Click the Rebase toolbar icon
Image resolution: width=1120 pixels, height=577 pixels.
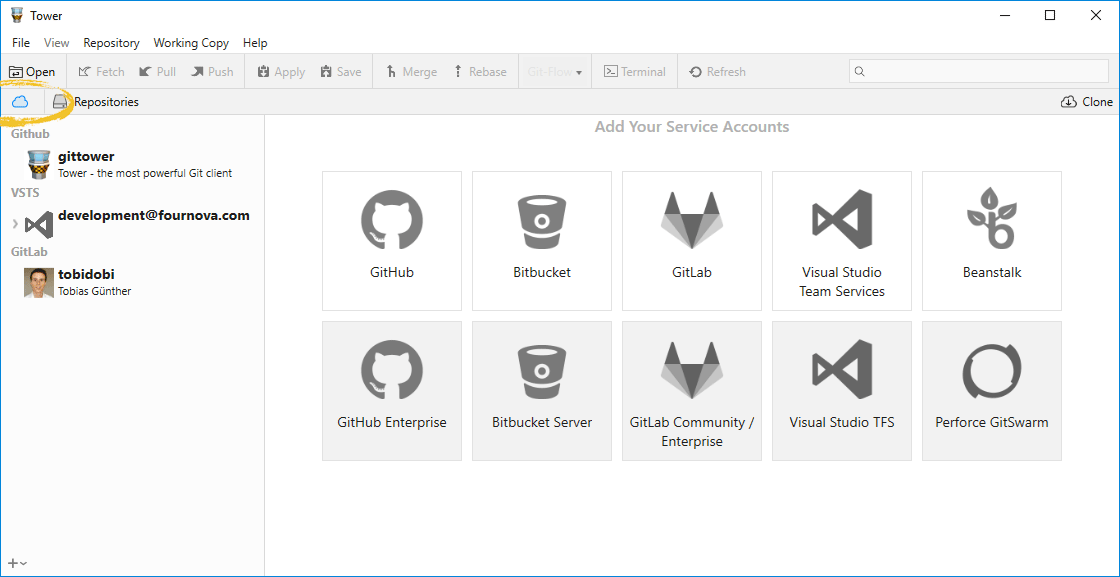(x=480, y=71)
